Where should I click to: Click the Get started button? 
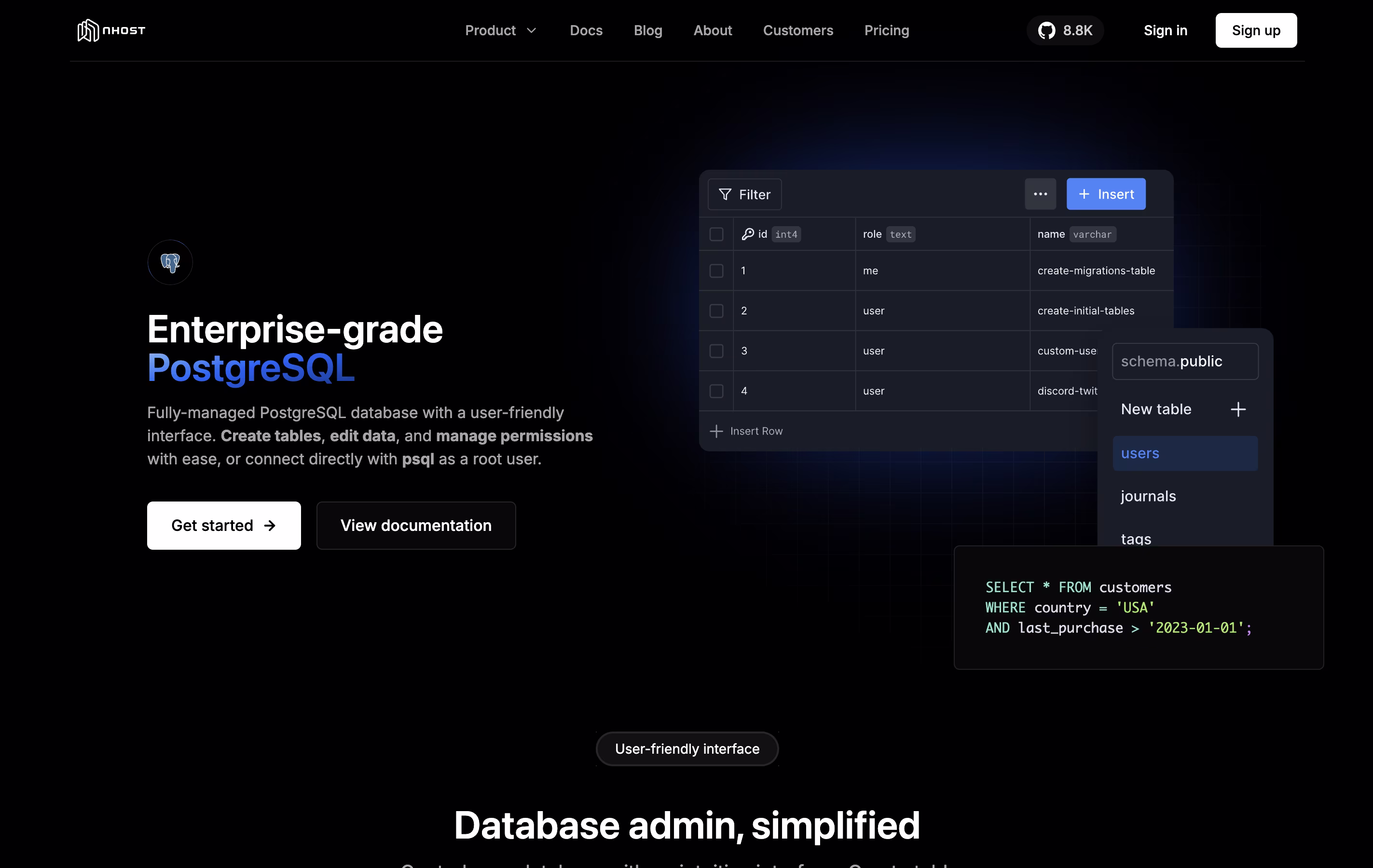(x=223, y=526)
